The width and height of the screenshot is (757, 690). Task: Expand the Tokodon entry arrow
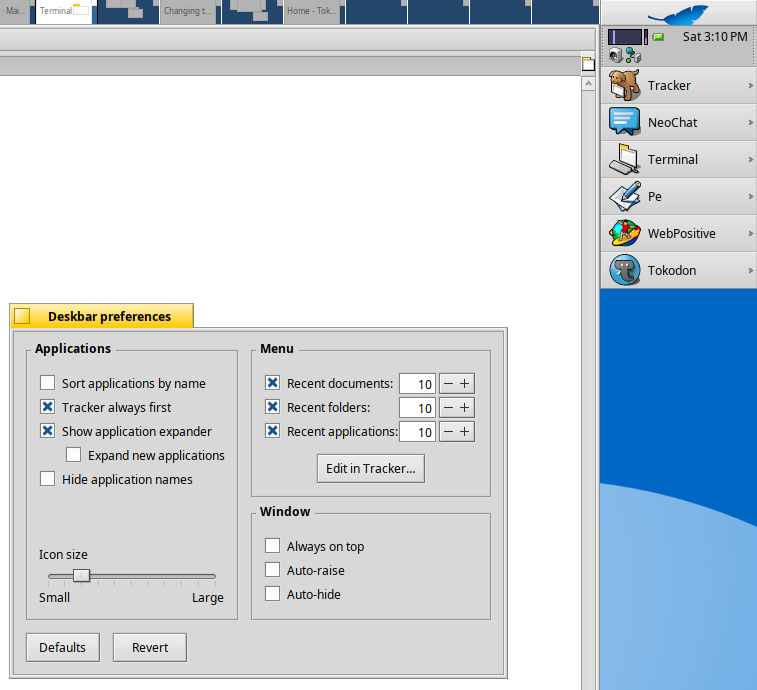750,271
